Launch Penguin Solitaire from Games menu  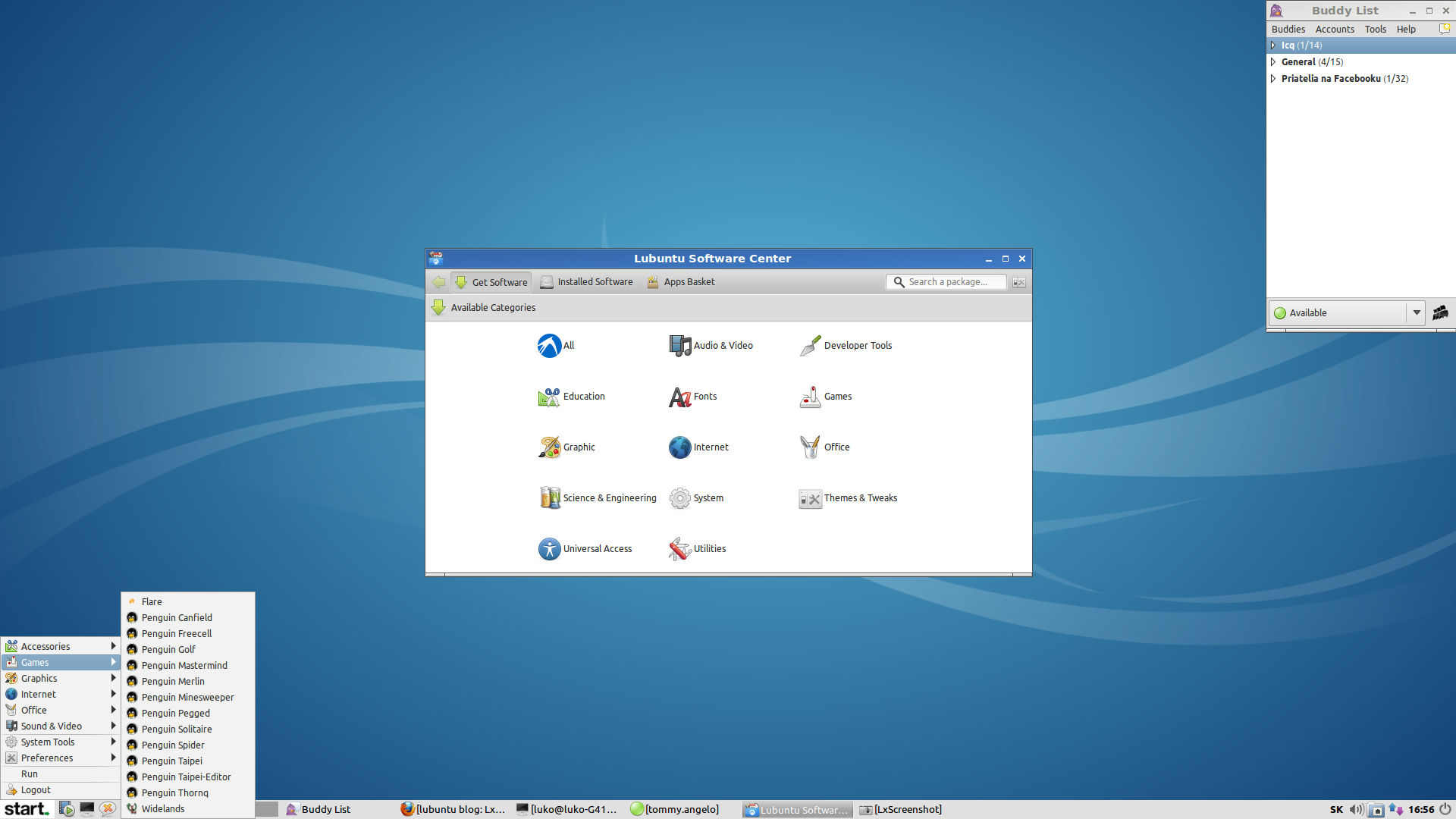point(188,729)
